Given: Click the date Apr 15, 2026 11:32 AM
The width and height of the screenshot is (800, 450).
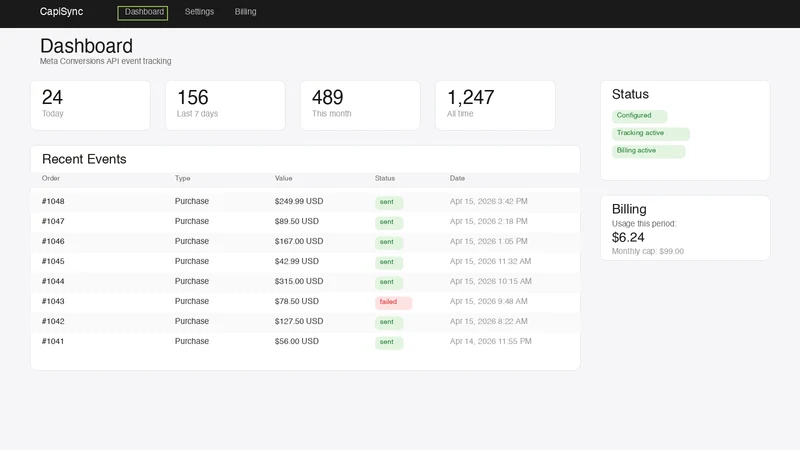Looking at the screenshot, I should pos(490,261).
